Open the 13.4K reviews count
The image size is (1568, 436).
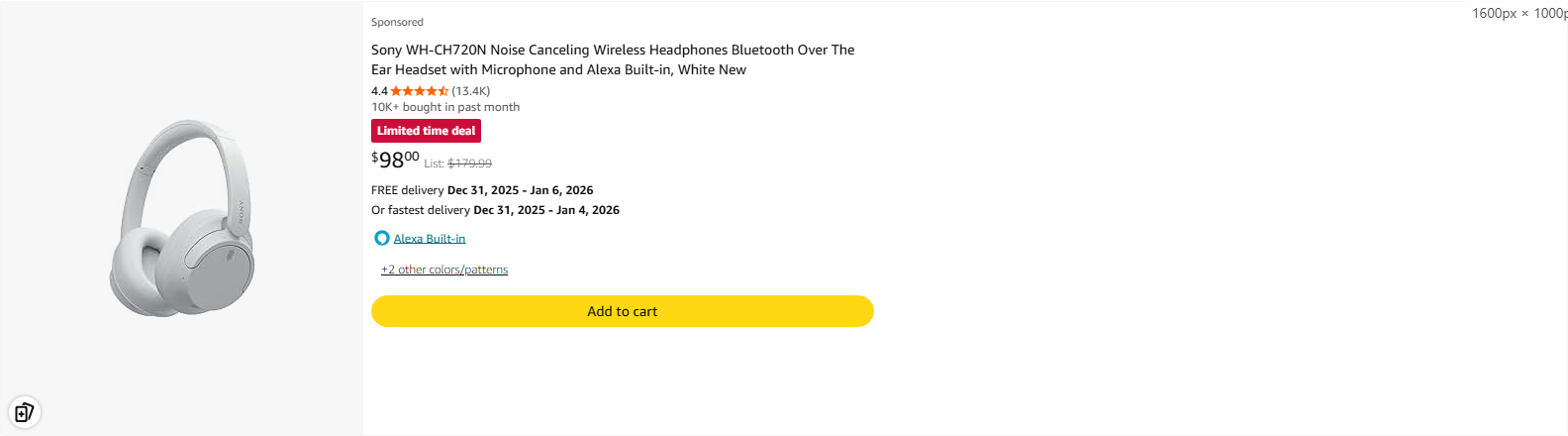(471, 91)
